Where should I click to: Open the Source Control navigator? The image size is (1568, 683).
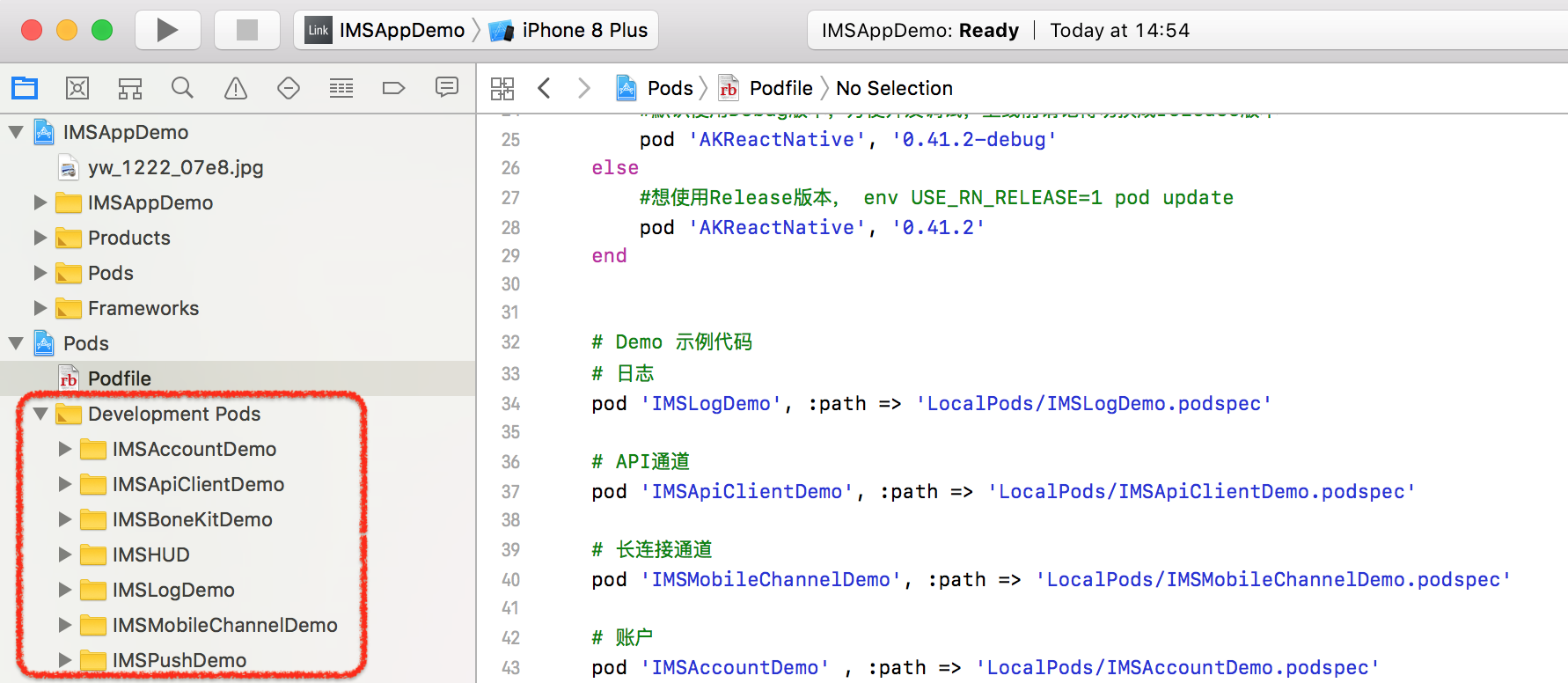click(x=77, y=88)
